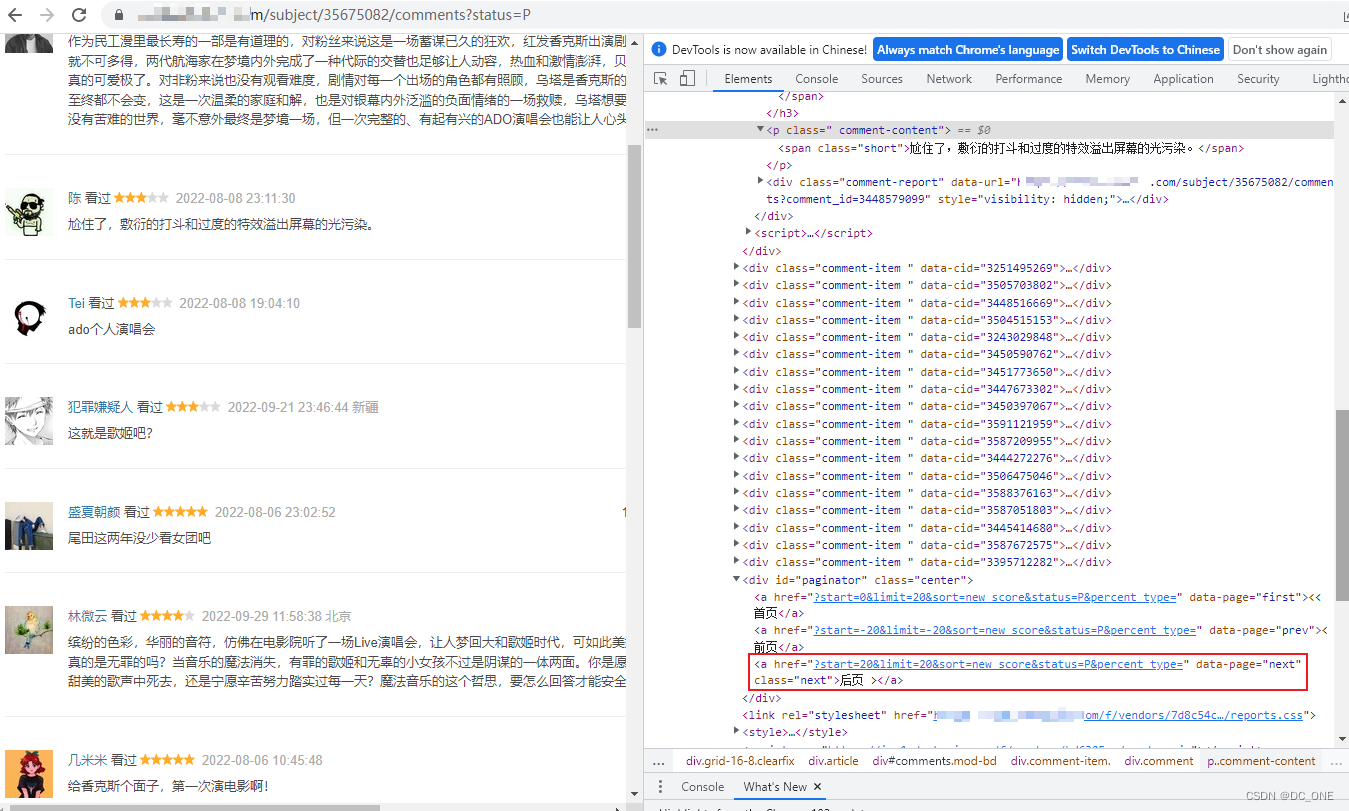This screenshot has height=811, width=1349.
Task: Expand comment-item data-cid 3448516669
Action: click(737, 302)
